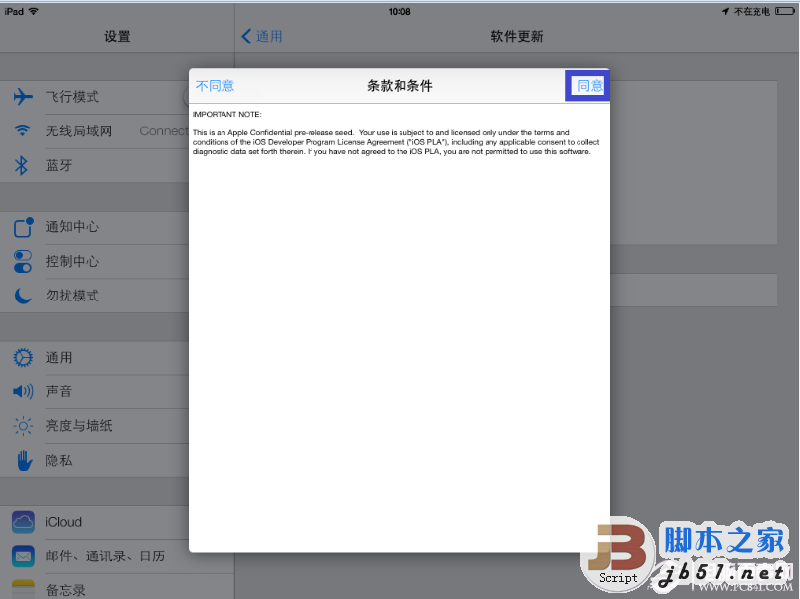Tap the Notification Center (通知中心) icon

pyautogui.click(x=22, y=228)
